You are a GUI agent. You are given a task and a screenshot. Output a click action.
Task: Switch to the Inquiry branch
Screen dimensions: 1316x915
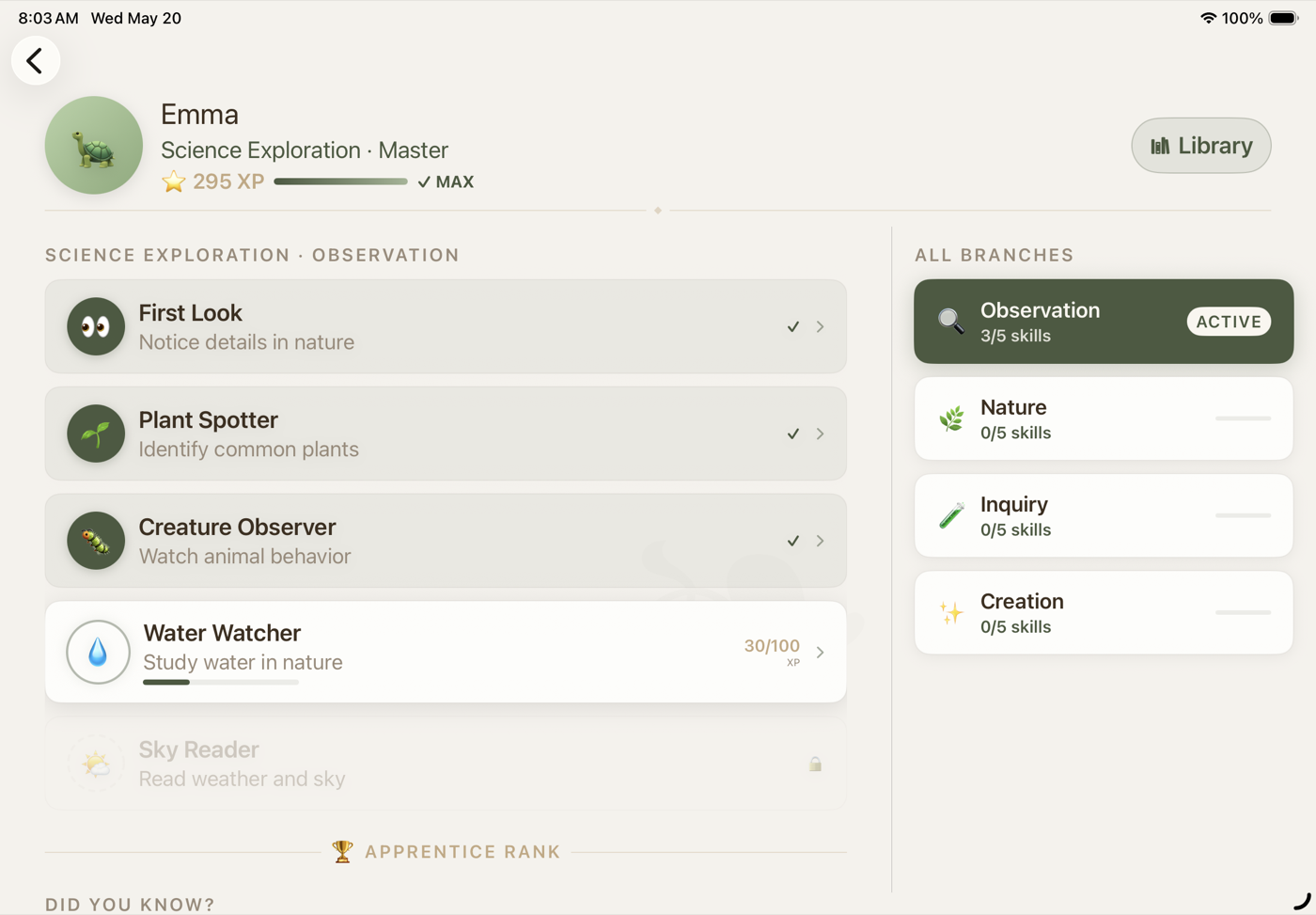(x=1104, y=515)
